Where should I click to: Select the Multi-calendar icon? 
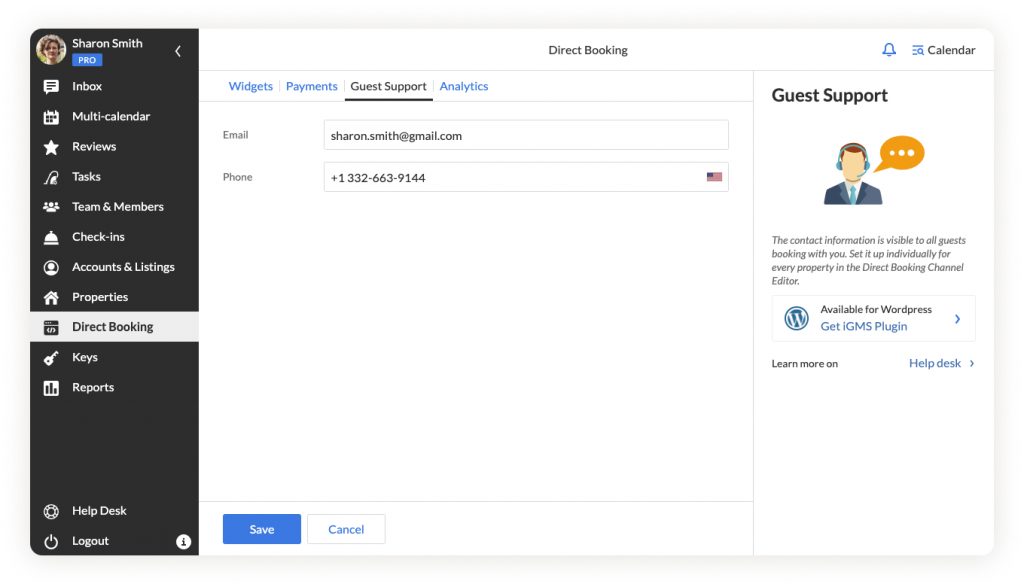coord(51,116)
